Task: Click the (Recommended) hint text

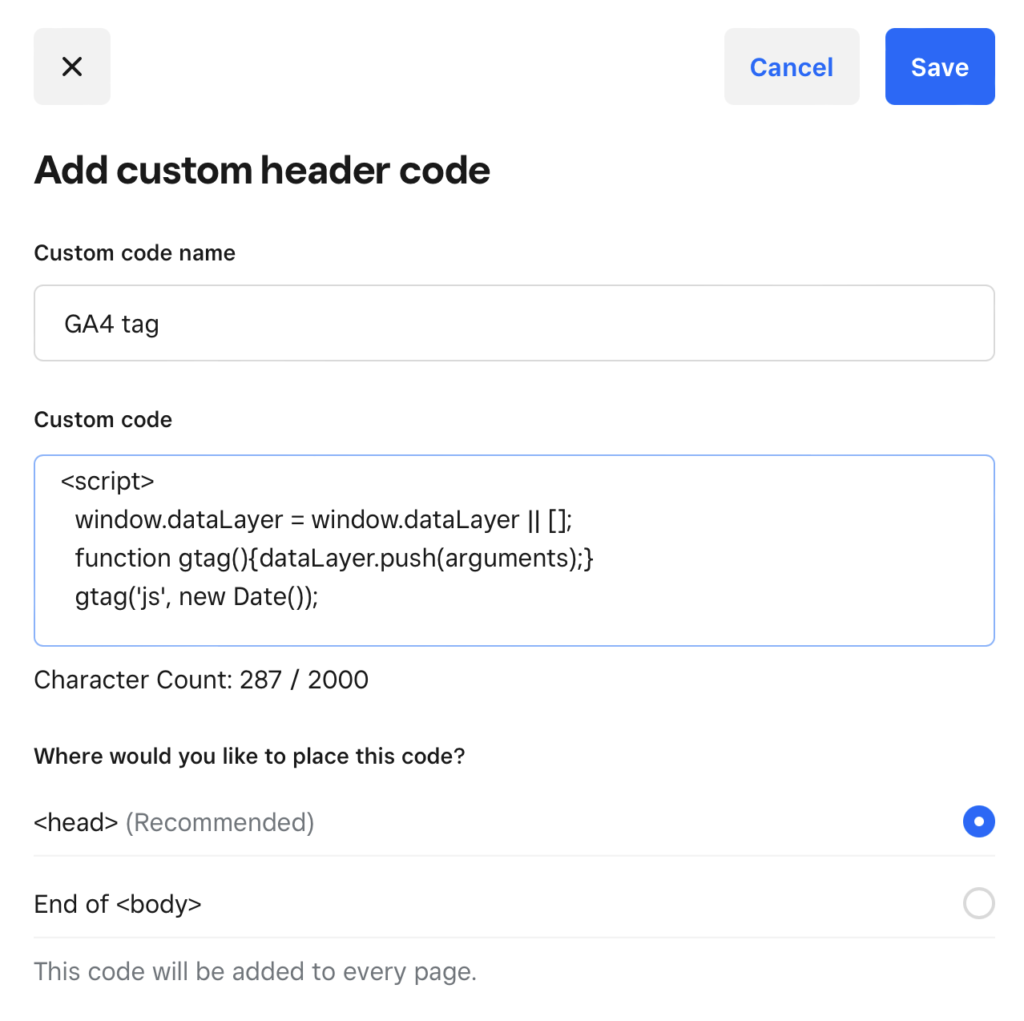Action: click(x=220, y=823)
